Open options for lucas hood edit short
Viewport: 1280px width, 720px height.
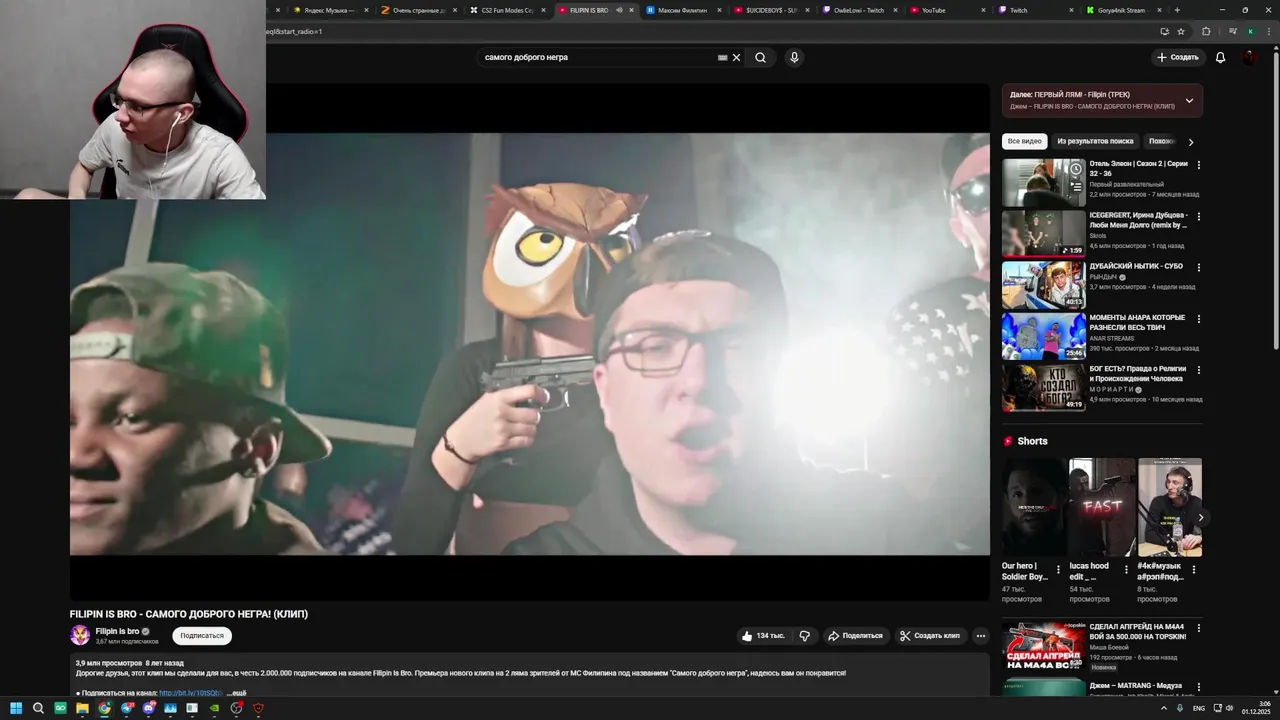coord(1125,570)
